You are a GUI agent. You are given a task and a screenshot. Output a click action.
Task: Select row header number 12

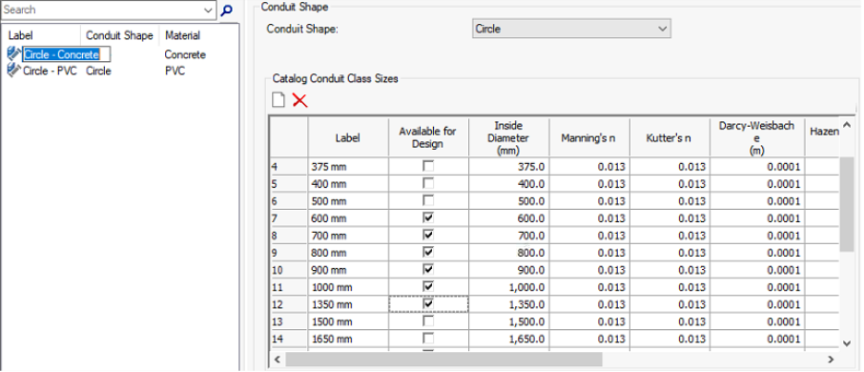pyautogui.click(x=289, y=304)
